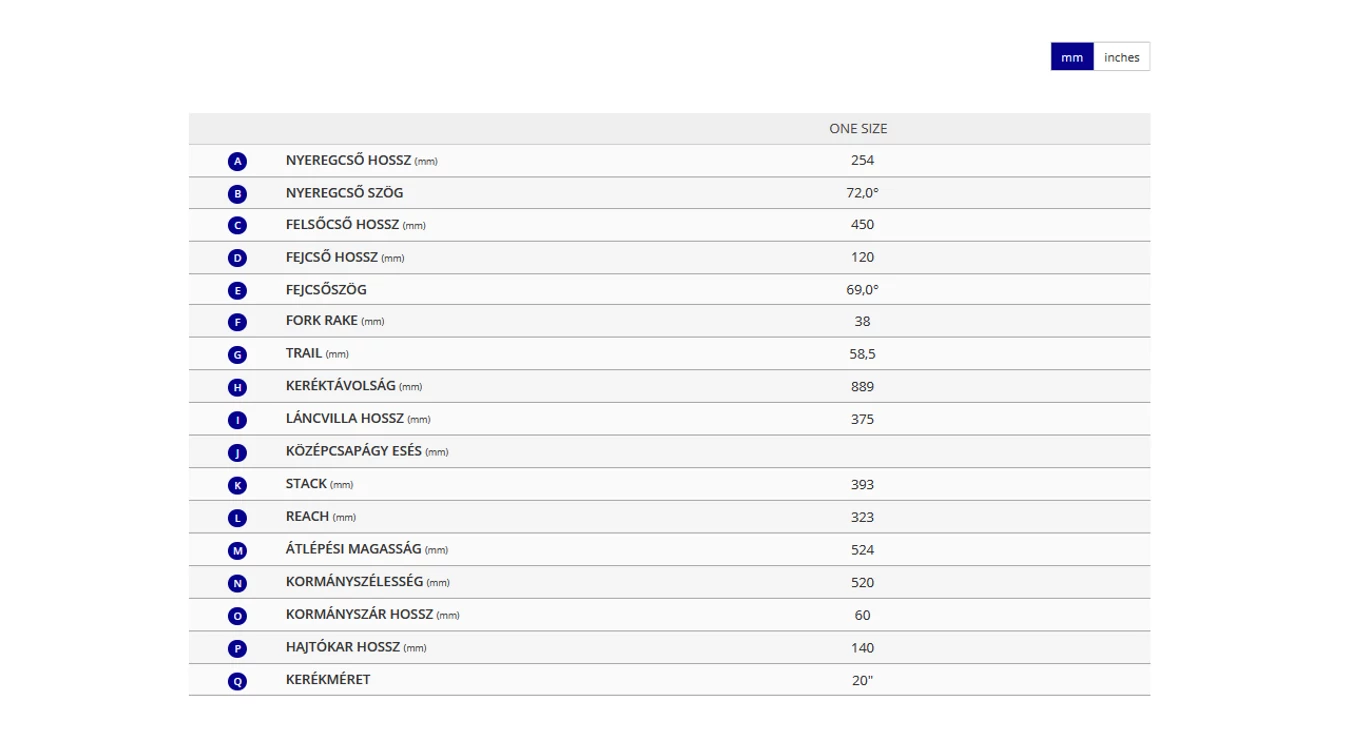Screen dimensions: 1350x750
Task: Select the seat tube angle value 72,0°
Action: click(x=862, y=192)
